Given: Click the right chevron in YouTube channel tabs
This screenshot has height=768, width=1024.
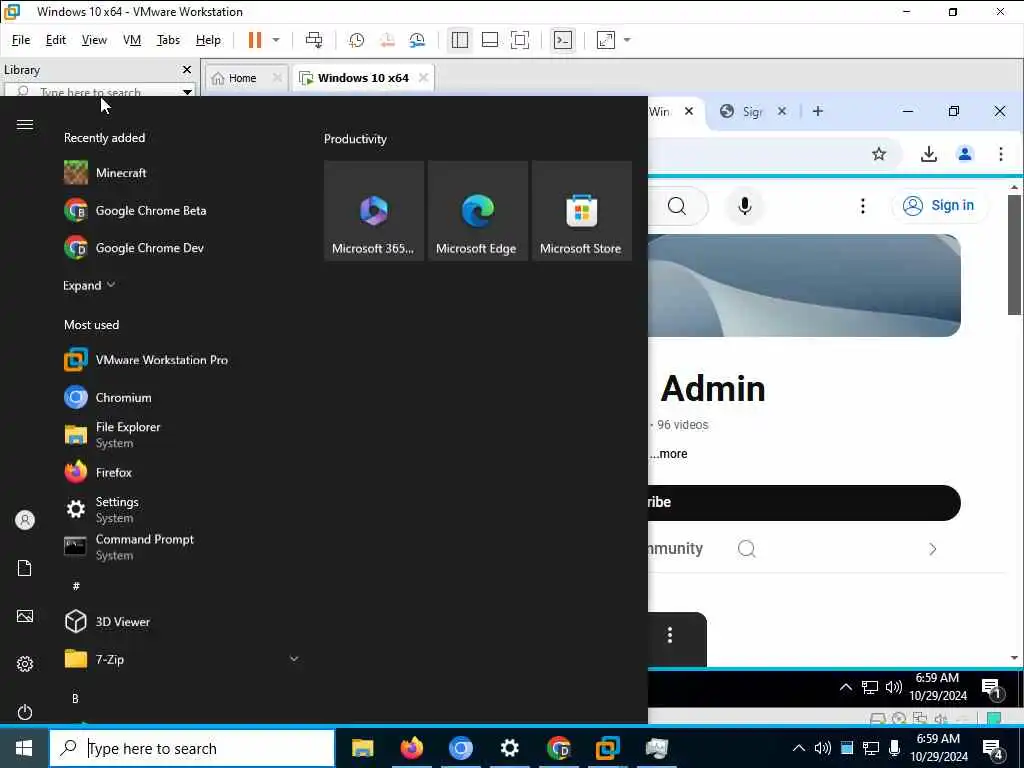Looking at the screenshot, I should pyautogui.click(x=933, y=549).
